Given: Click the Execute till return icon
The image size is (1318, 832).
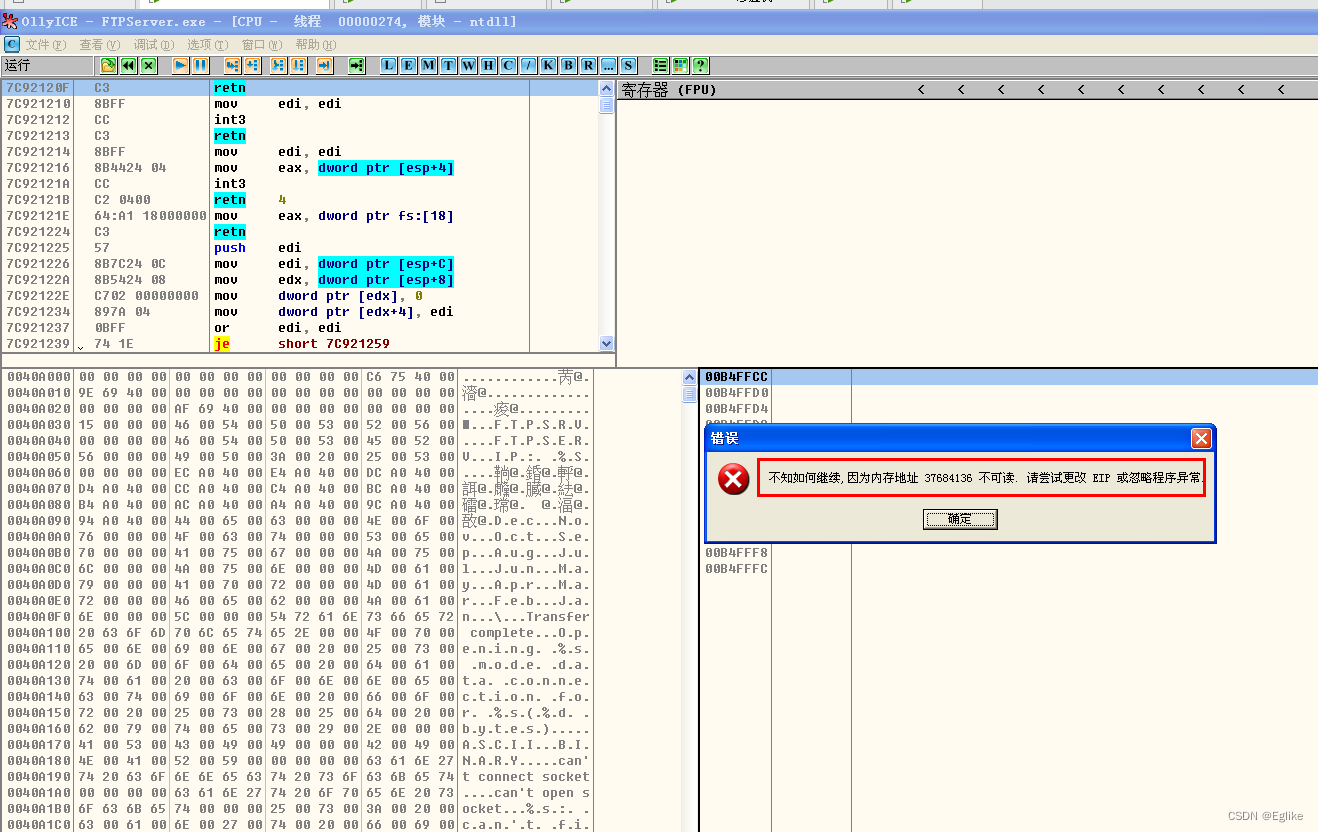Looking at the screenshot, I should pyautogui.click(x=324, y=65).
